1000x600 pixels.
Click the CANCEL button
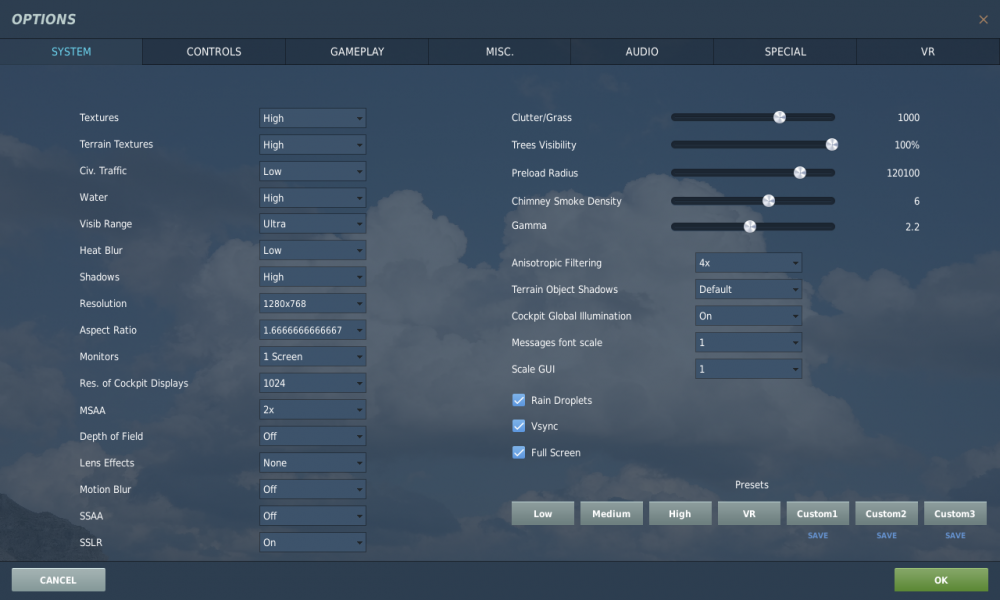57,579
